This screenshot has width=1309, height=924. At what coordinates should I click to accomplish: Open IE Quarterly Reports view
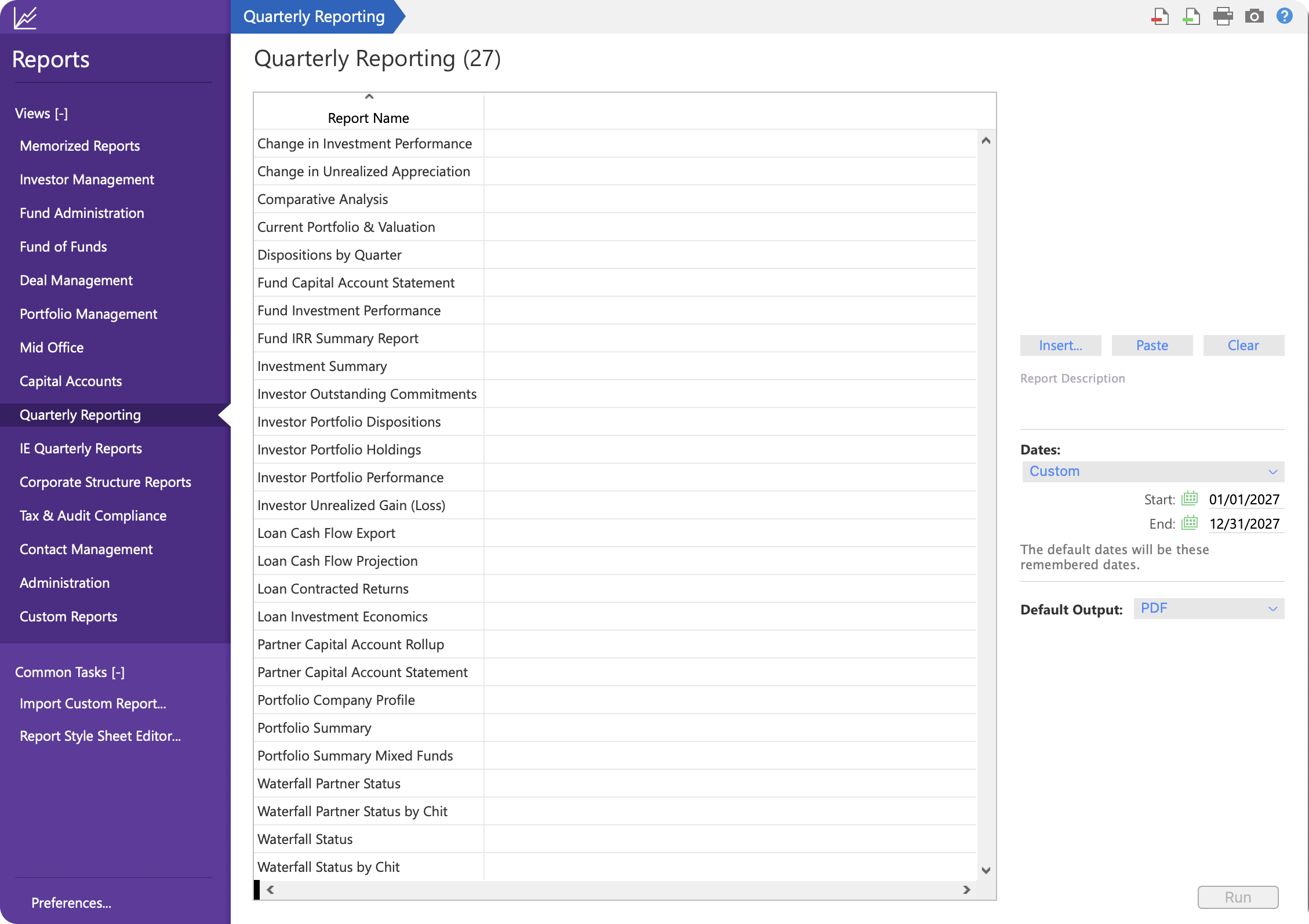pyautogui.click(x=81, y=449)
